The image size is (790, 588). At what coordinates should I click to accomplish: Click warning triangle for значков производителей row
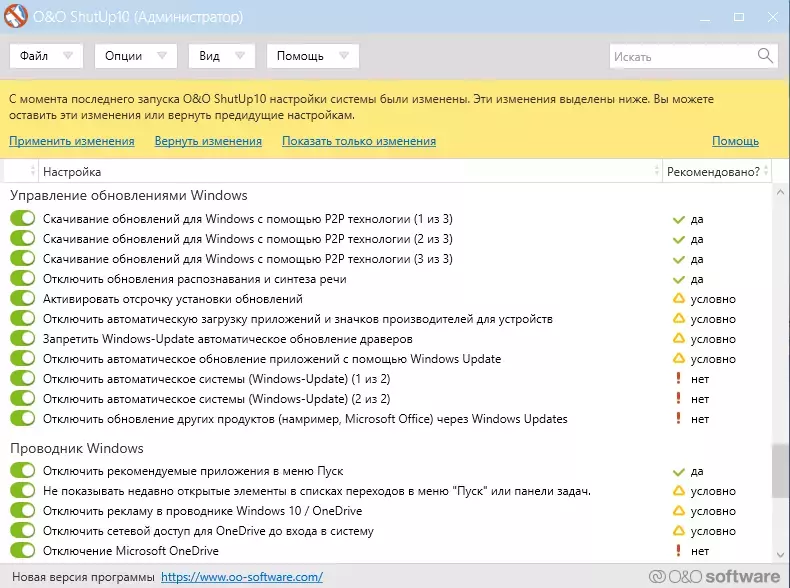(679, 318)
